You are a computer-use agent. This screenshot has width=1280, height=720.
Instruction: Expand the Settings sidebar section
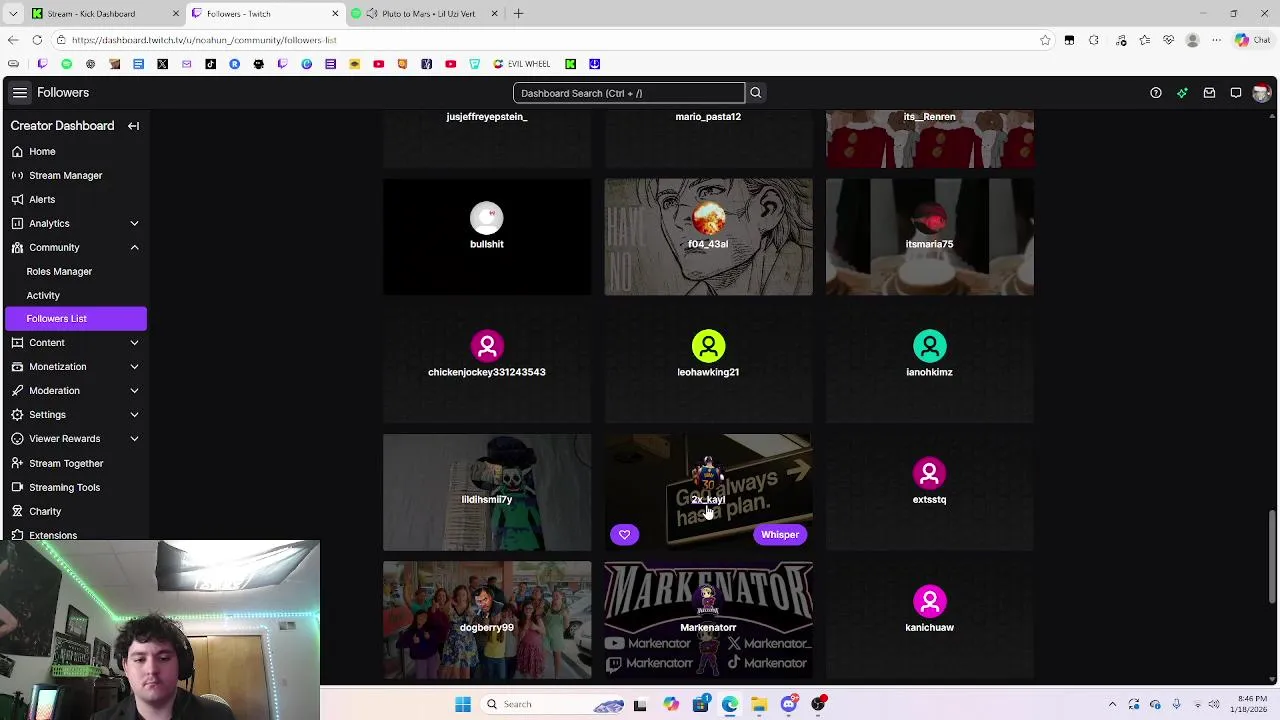coord(134,414)
